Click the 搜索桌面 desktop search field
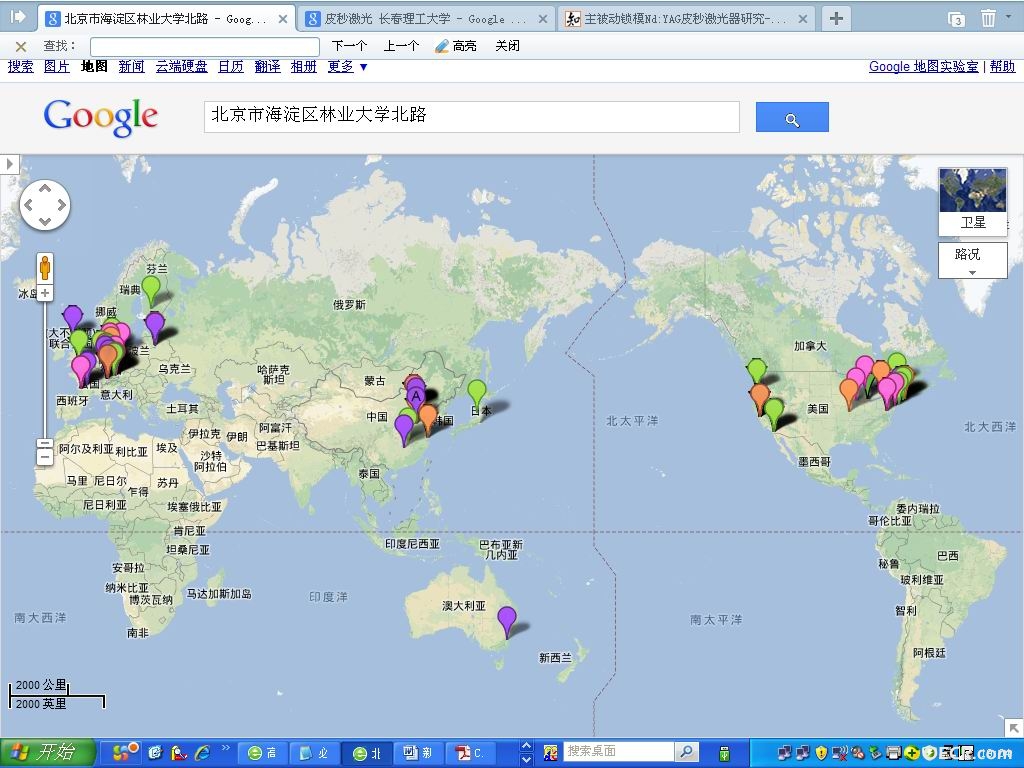1024x768 pixels. click(x=618, y=752)
